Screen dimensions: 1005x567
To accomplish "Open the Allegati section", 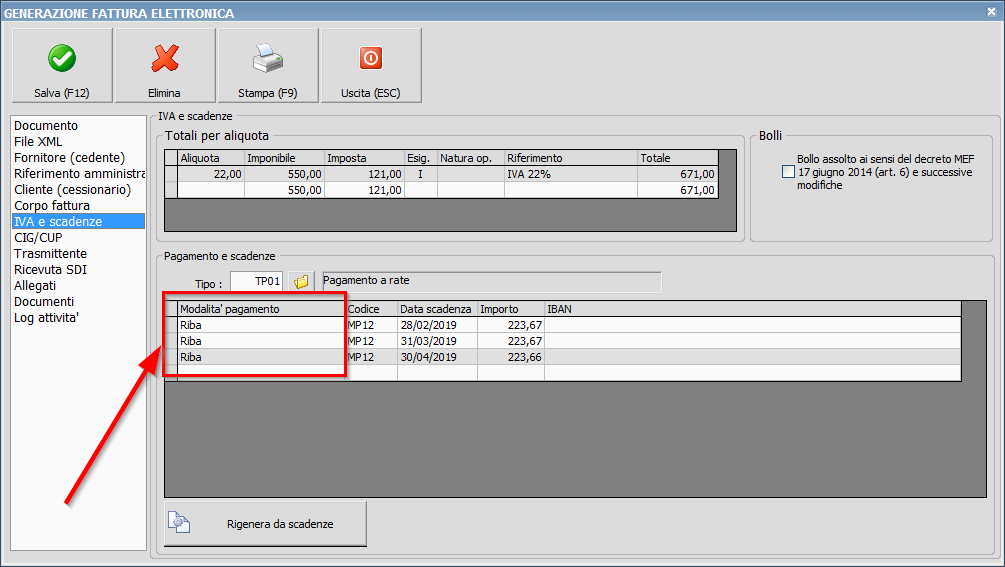I will coord(35,286).
